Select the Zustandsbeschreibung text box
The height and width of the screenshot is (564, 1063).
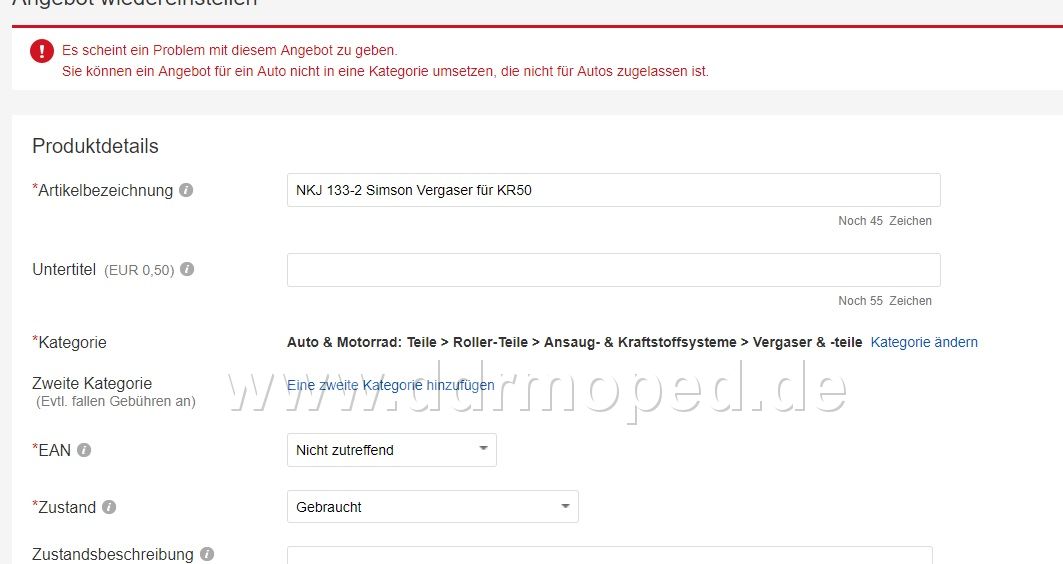pyautogui.click(x=609, y=555)
